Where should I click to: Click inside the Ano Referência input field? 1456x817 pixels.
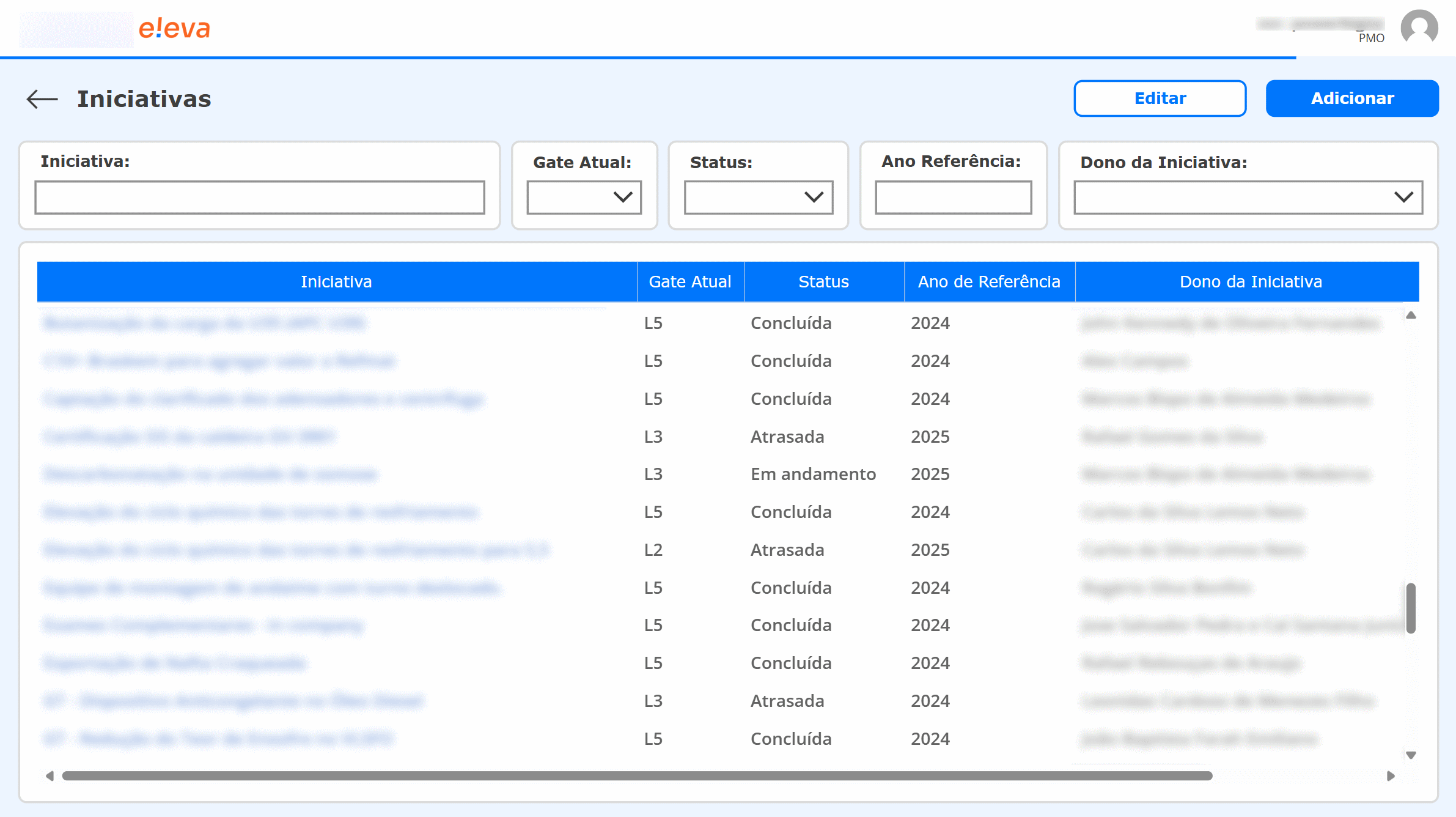click(952, 197)
